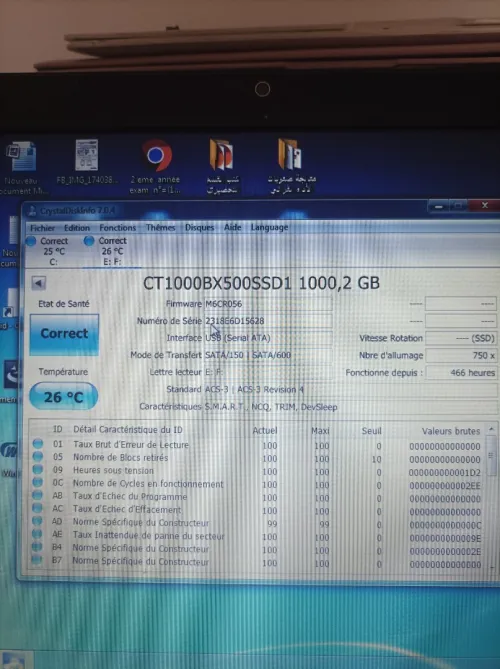Open the Aide menu
The height and width of the screenshot is (669, 500).
coord(233,227)
